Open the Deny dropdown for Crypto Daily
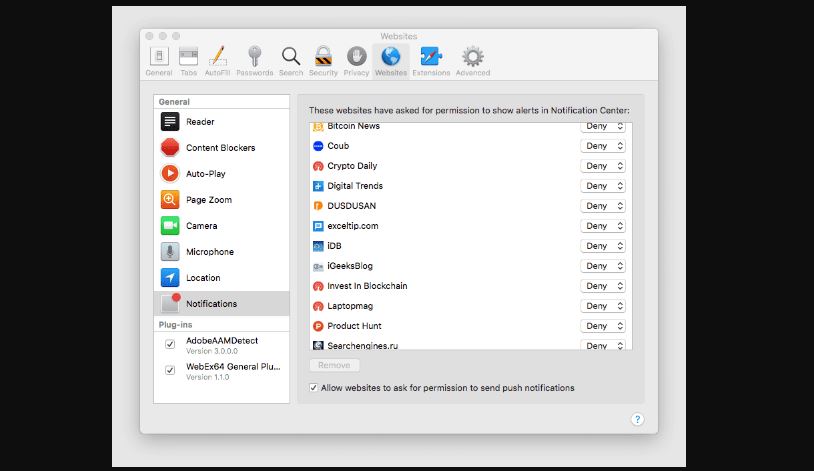Viewport: 814px width, 471px height. (603, 166)
